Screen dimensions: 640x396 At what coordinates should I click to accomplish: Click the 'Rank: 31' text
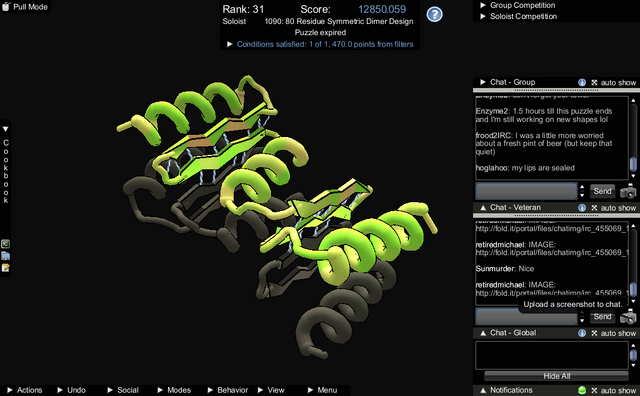(243, 9)
